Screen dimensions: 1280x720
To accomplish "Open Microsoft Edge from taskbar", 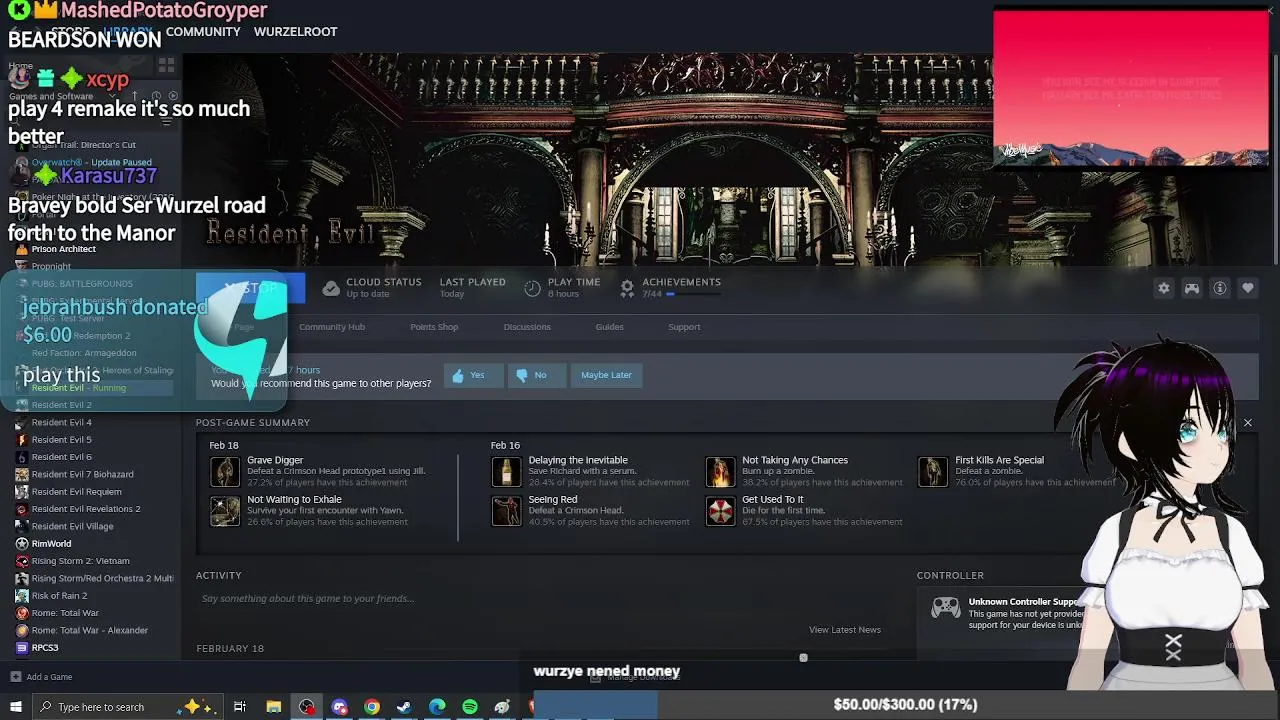I will coord(437,707).
